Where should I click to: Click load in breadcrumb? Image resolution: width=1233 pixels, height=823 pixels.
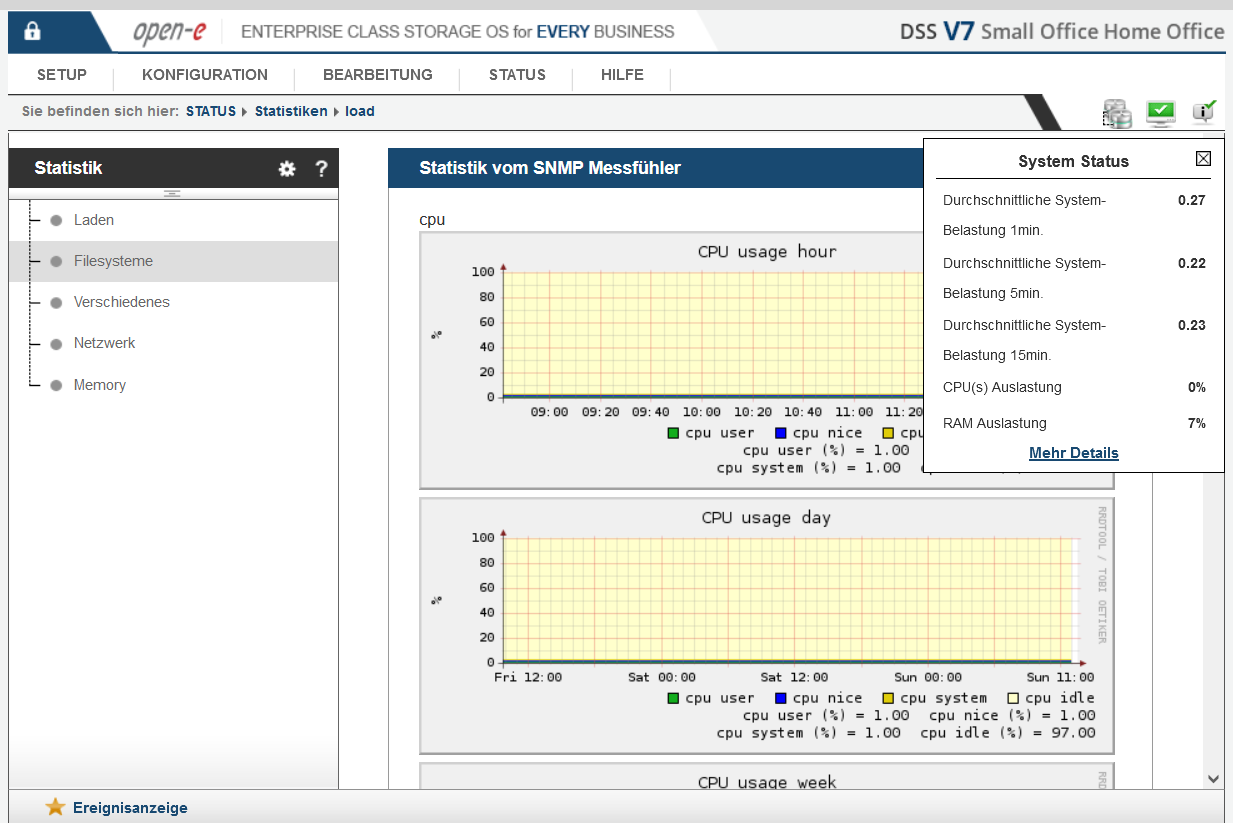point(360,111)
